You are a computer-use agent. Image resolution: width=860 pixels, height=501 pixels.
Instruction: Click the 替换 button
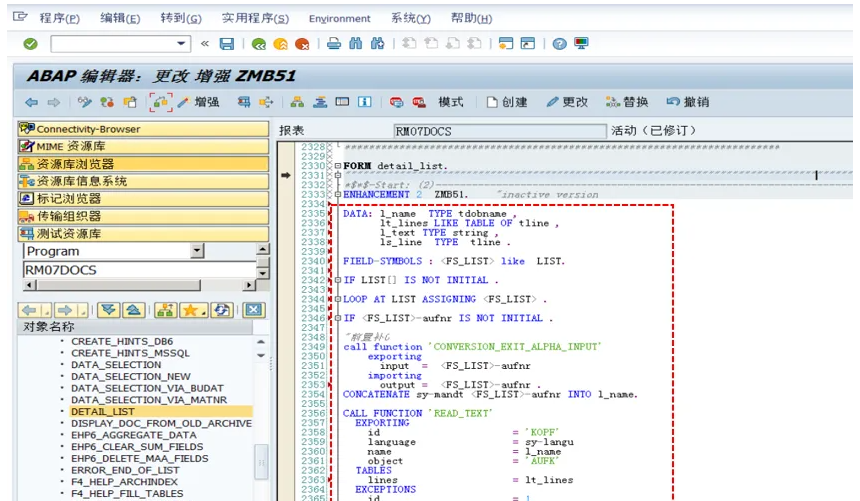point(627,102)
